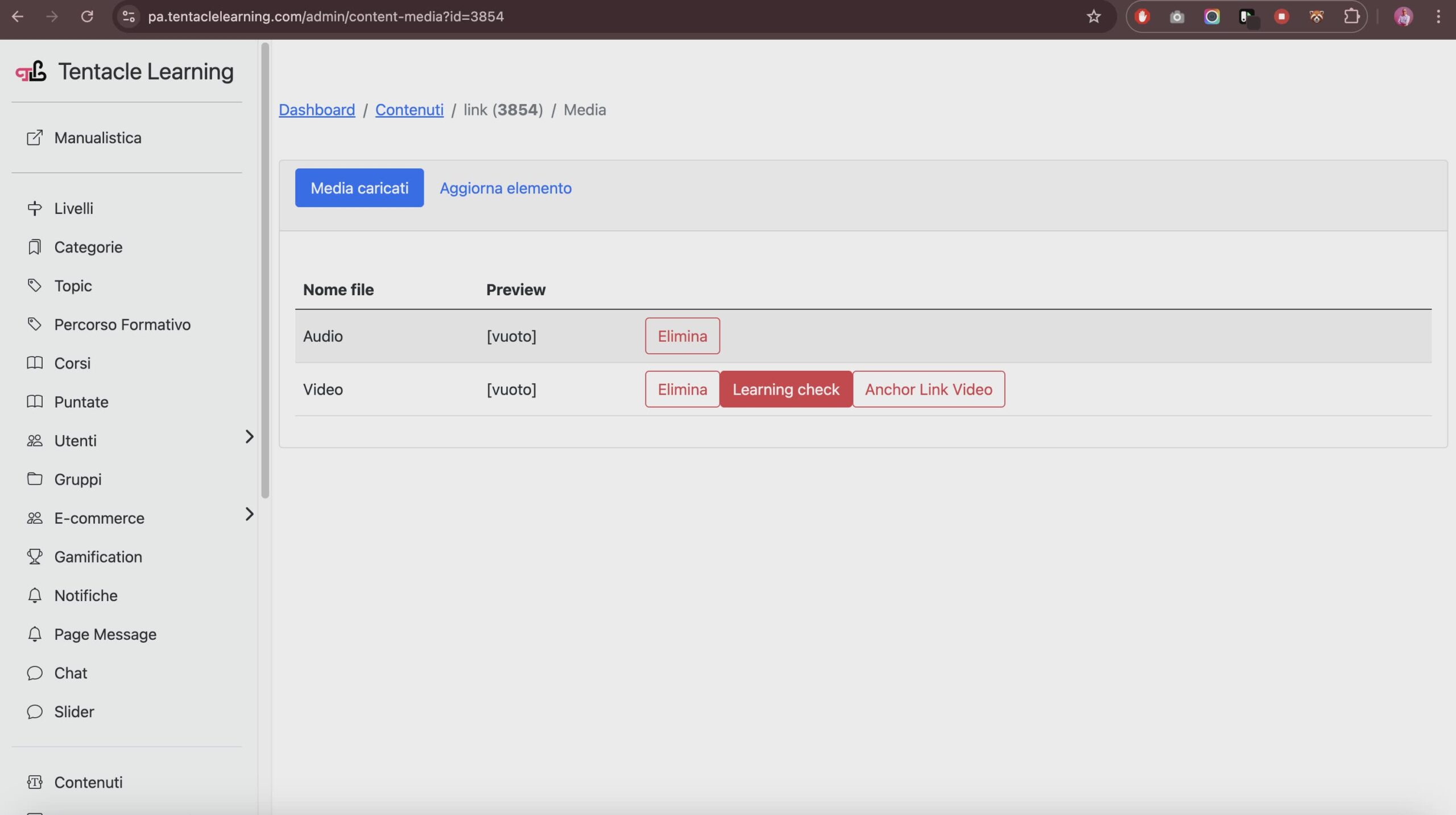Switch to the Aggiorna elemento tab
This screenshot has width=1456, height=815.
(505, 188)
